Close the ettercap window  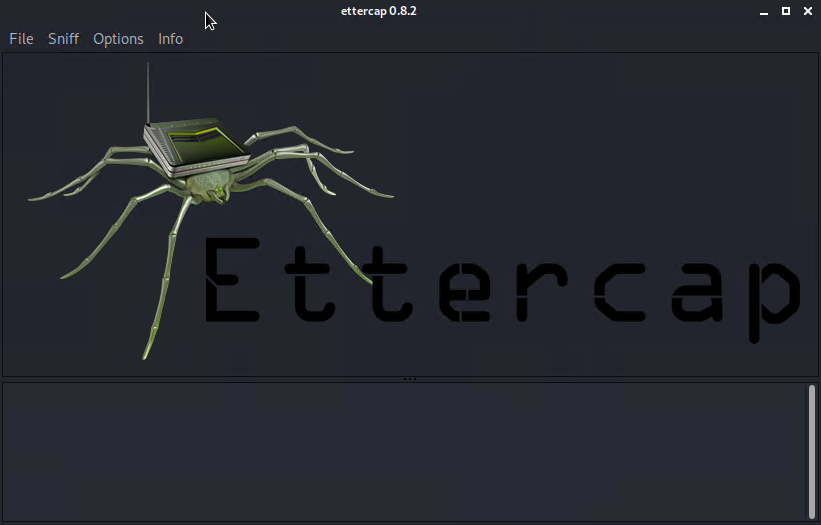pos(808,11)
